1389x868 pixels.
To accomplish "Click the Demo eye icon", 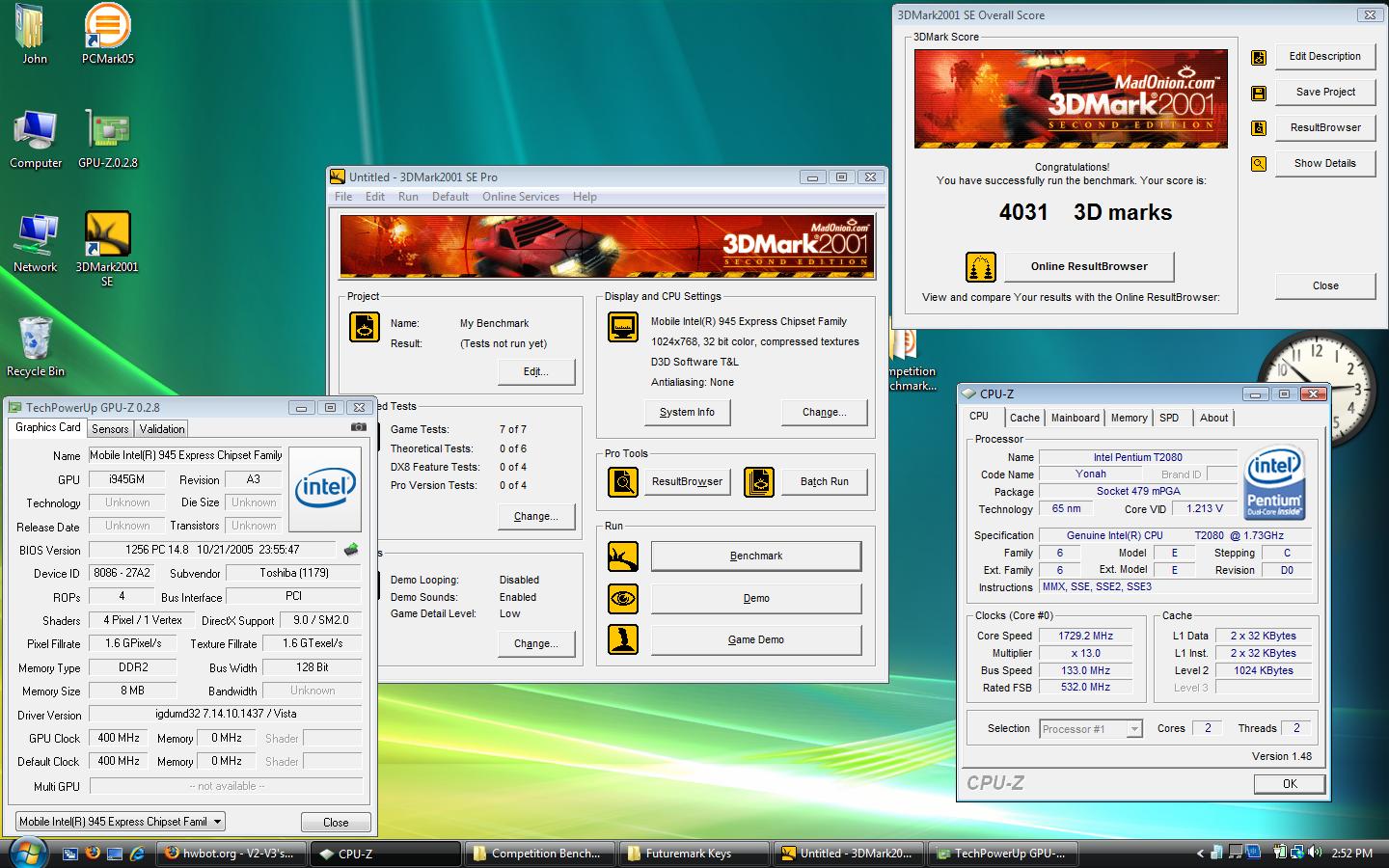I will [623, 599].
